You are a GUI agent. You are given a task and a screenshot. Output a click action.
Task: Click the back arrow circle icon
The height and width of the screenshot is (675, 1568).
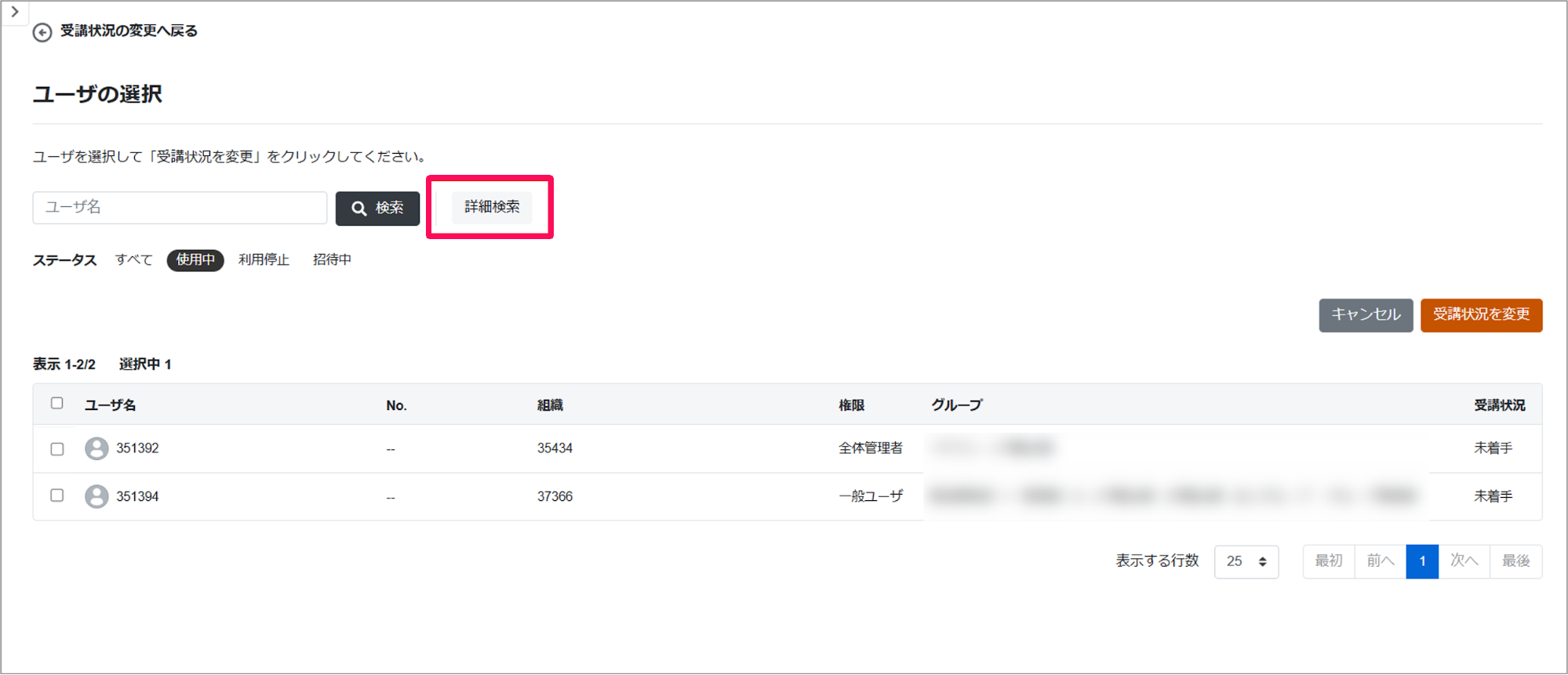click(x=42, y=32)
